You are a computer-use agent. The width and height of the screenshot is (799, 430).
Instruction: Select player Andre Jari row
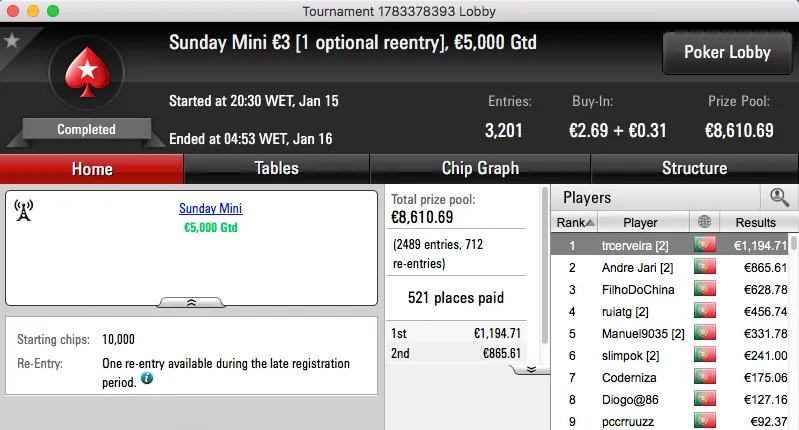(x=640, y=268)
